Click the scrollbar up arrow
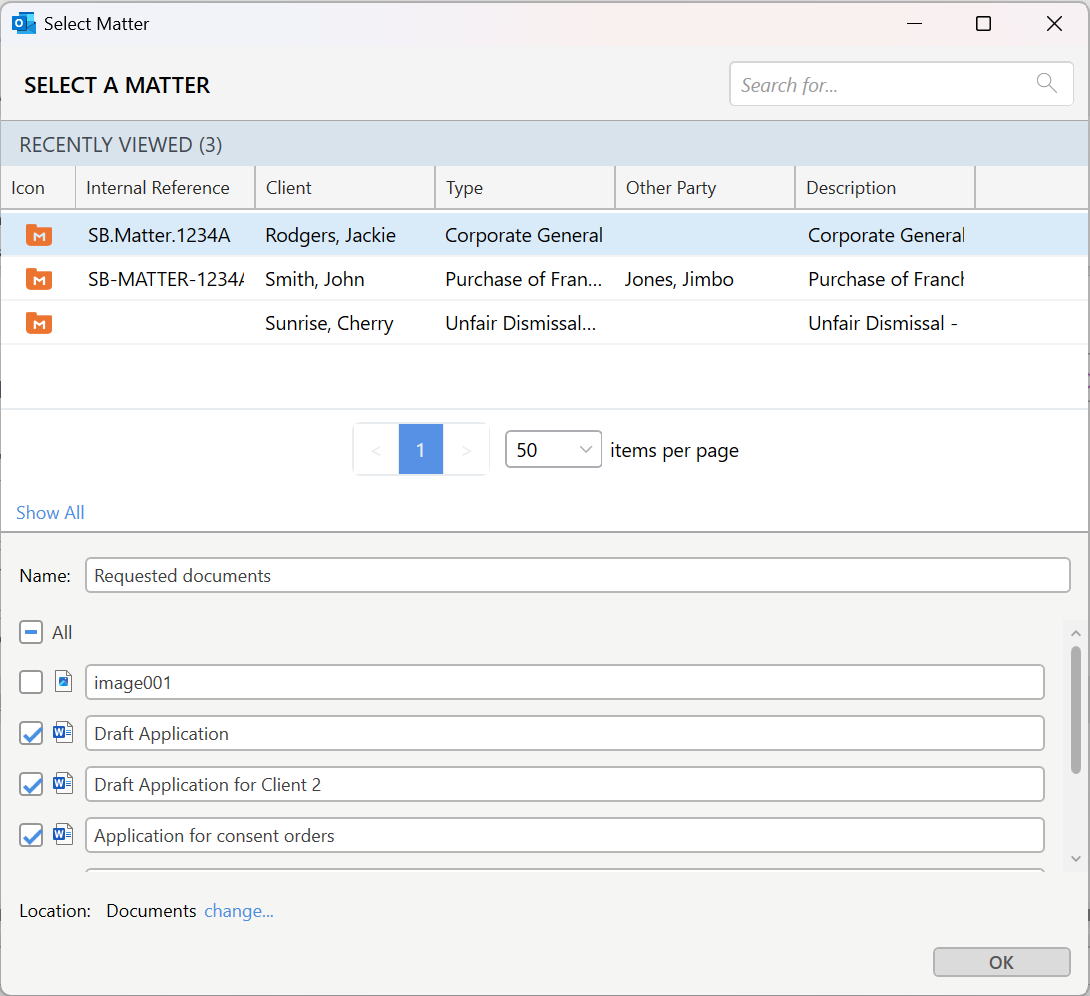This screenshot has height=996, width=1090. coord(1075,632)
